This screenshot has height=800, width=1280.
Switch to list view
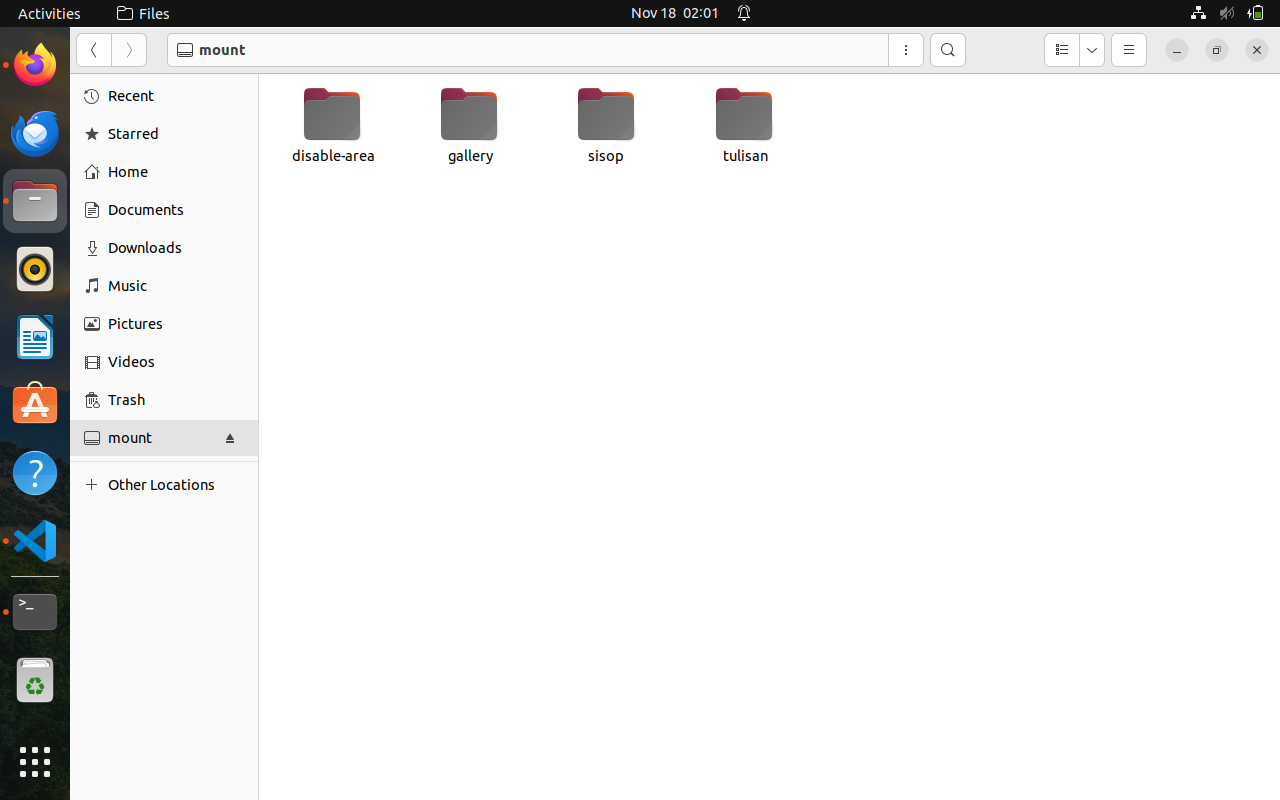click(1062, 50)
